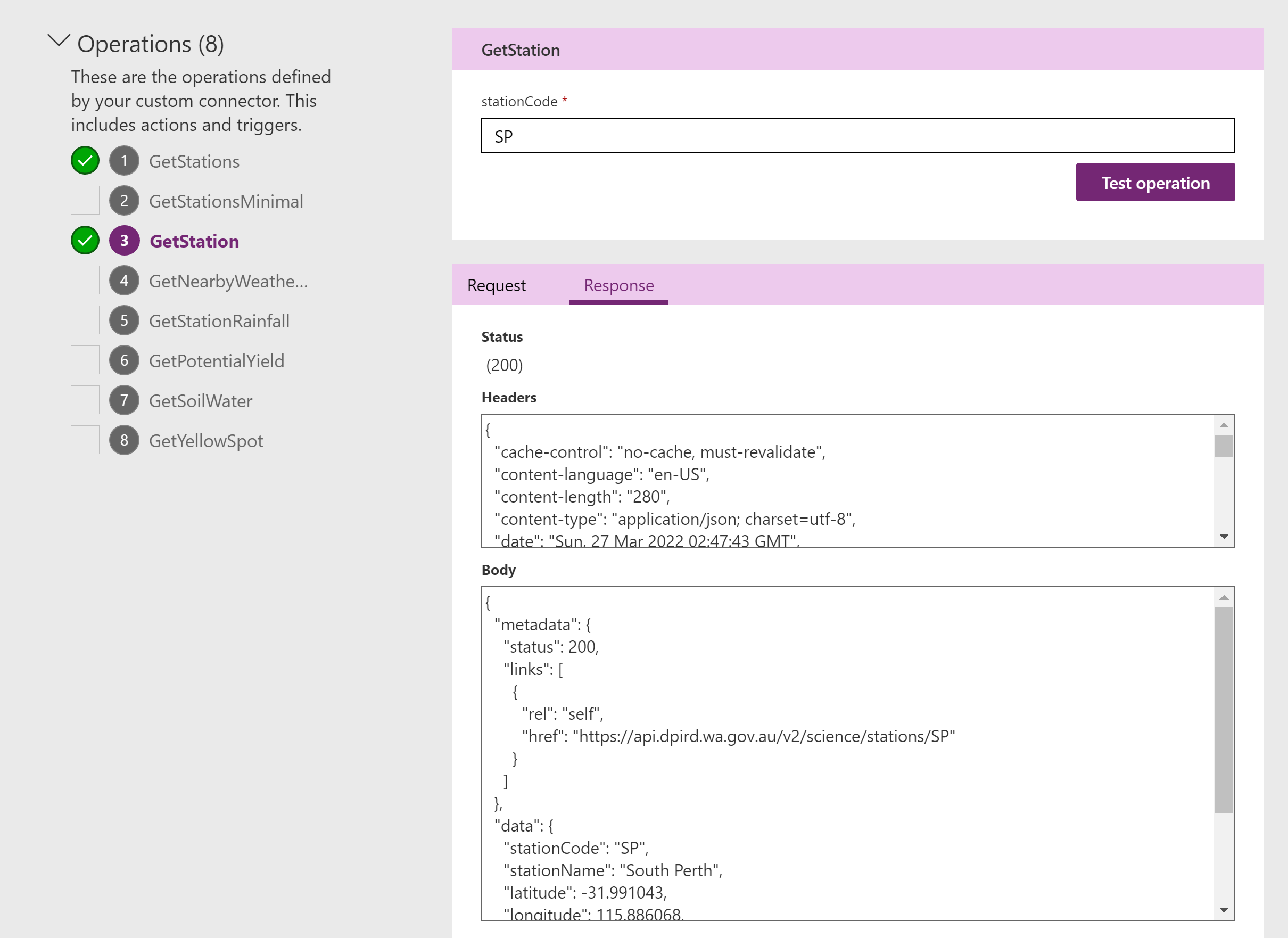
Task: Click the green checkmark beside GetStations
Action: [x=85, y=161]
